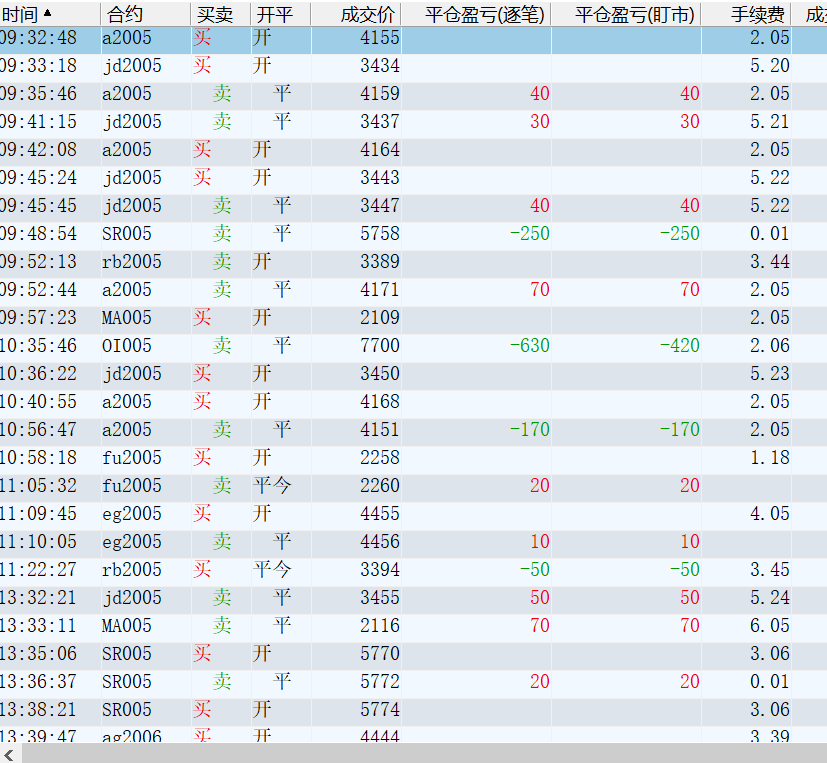Image resolution: width=827 pixels, height=763 pixels.
Task: Click price 4164 in the table
Action: click(x=380, y=150)
